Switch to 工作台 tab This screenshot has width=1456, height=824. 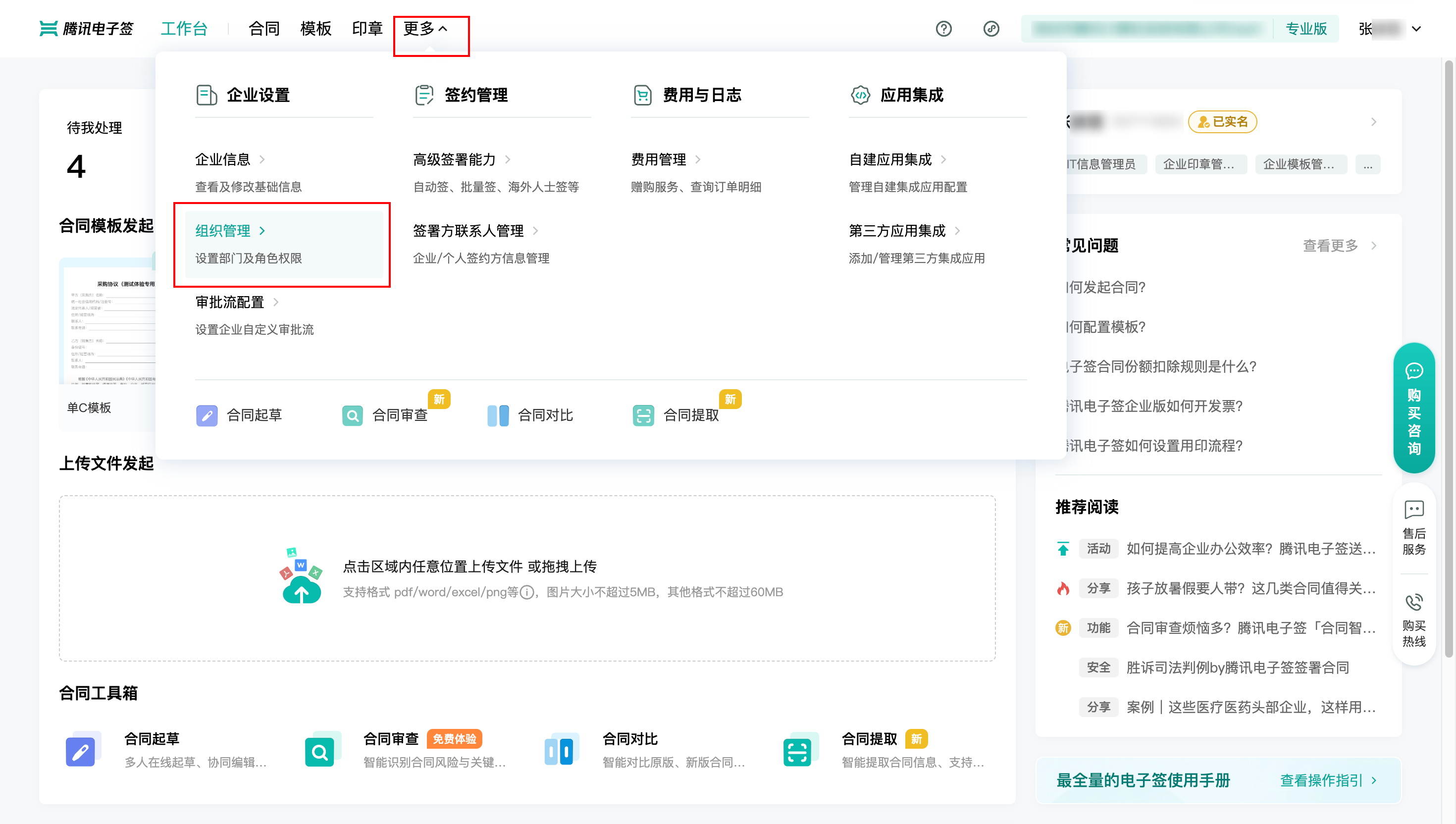click(184, 28)
